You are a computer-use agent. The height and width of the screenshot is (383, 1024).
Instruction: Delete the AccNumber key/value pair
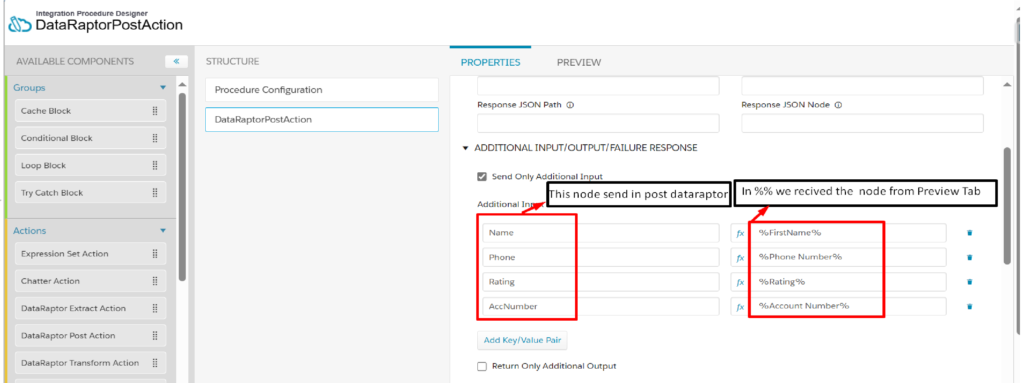(970, 306)
